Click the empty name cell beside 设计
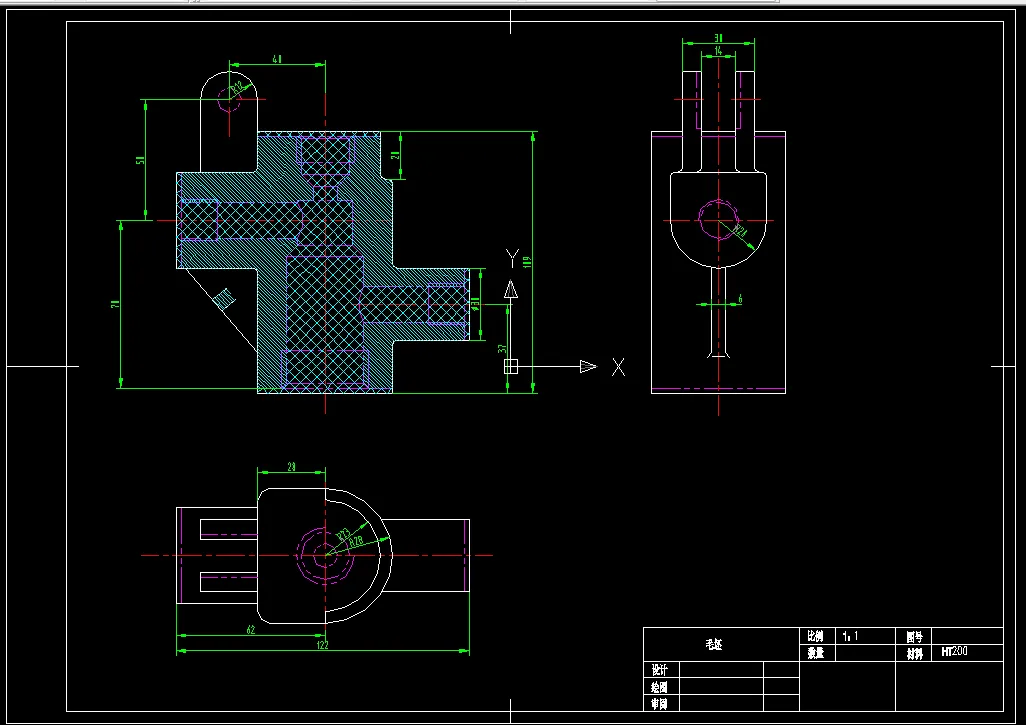Screen dimensions: 1026x725 tap(722, 669)
